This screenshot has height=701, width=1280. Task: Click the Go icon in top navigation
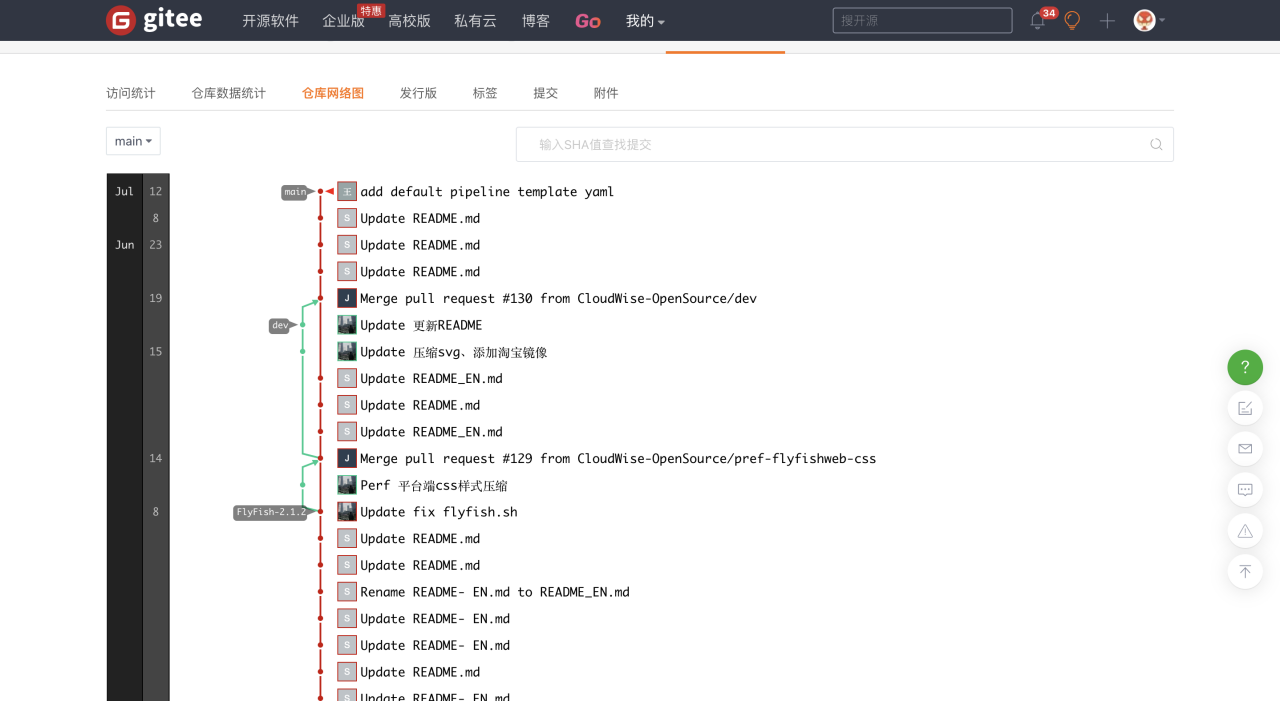click(588, 21)
